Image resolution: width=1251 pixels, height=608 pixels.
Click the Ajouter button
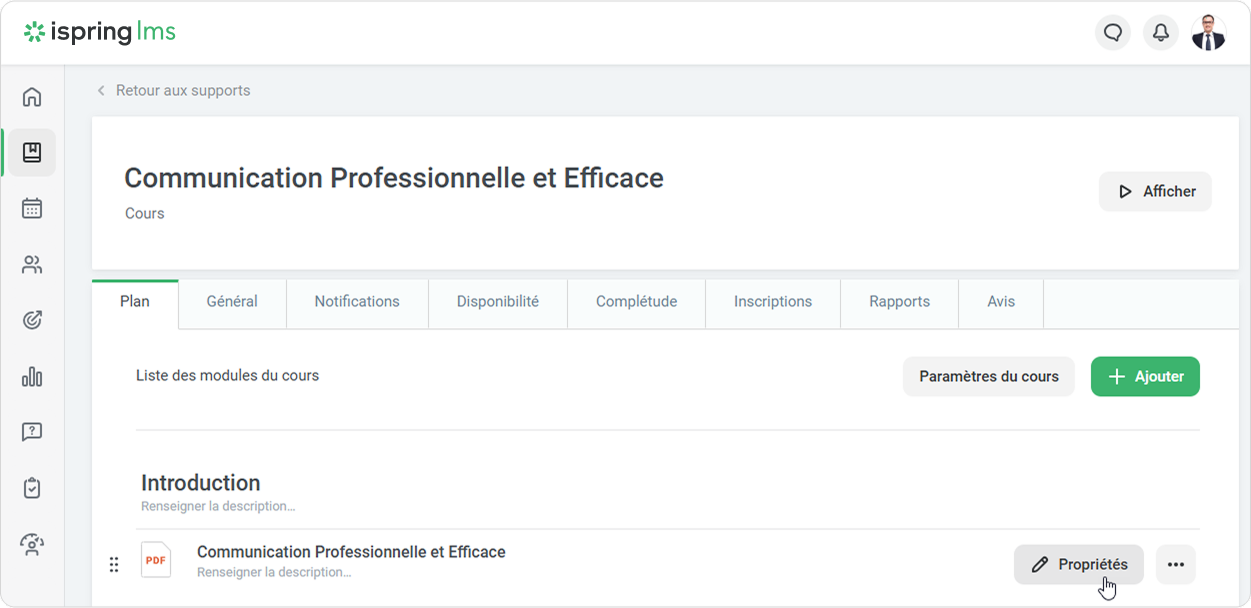[x=1145, y=377]
